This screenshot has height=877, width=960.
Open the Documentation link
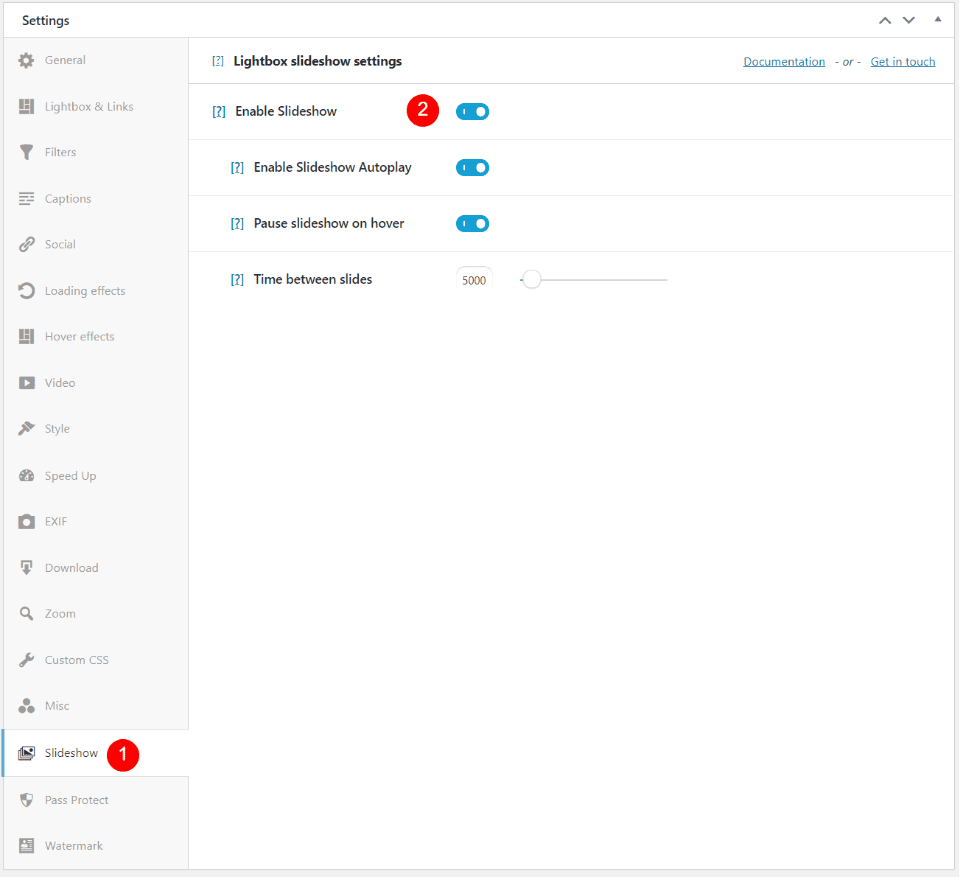tap(784, 62)
